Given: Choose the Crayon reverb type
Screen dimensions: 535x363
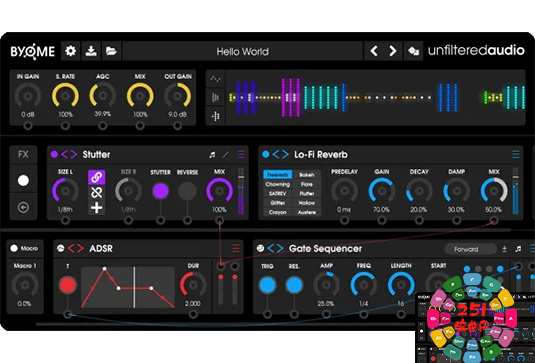Looking at the screenshot, I should [277, 212].
